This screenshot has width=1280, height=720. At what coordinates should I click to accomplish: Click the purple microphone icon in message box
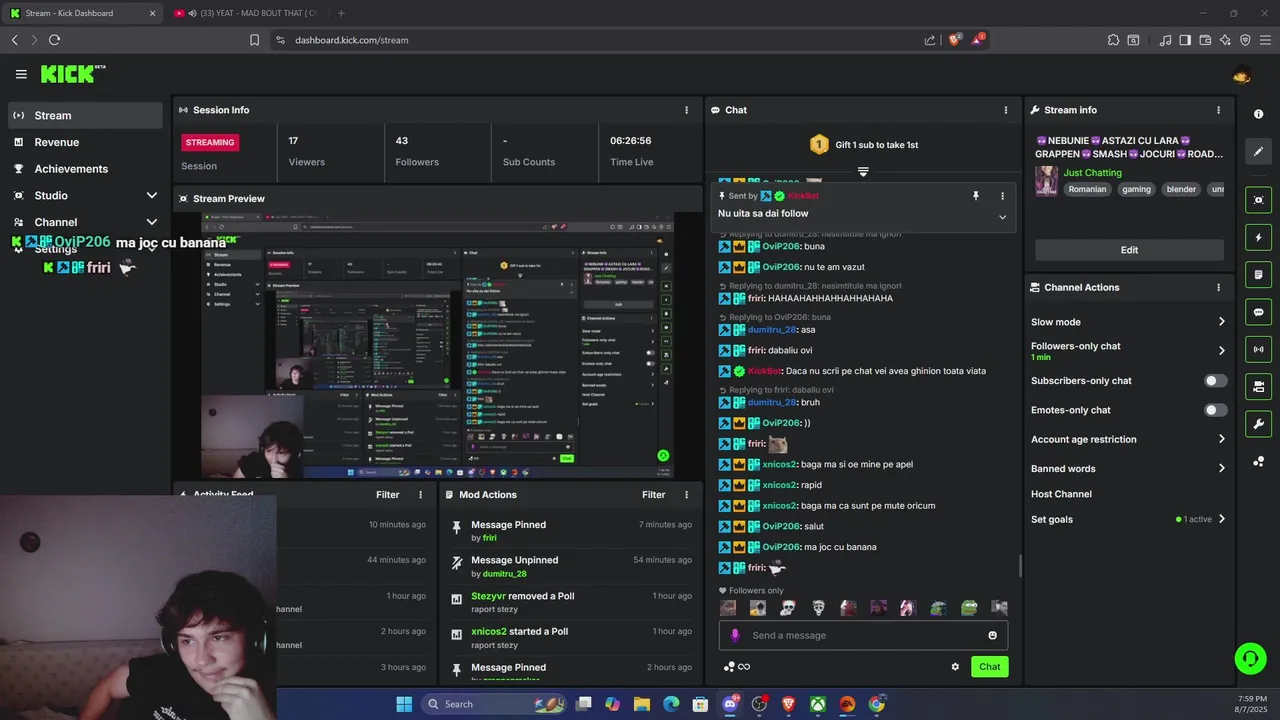pos(735,635)
